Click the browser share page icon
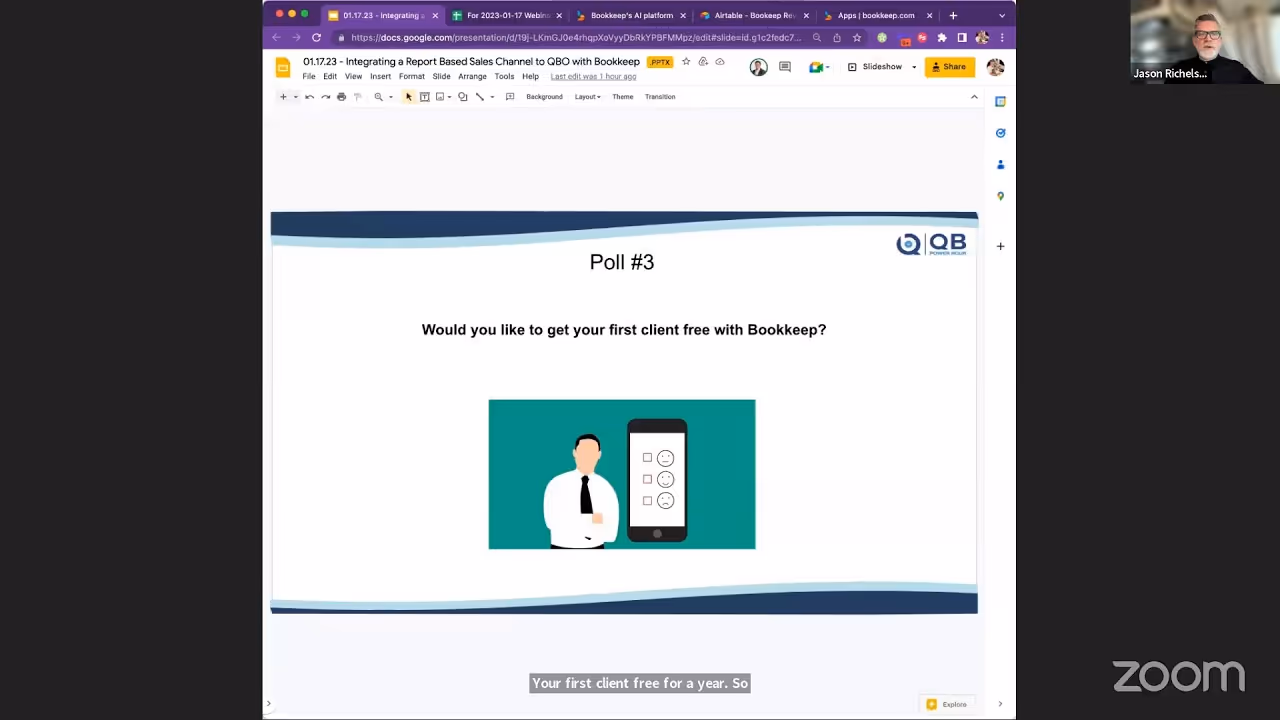 (837, 38)
